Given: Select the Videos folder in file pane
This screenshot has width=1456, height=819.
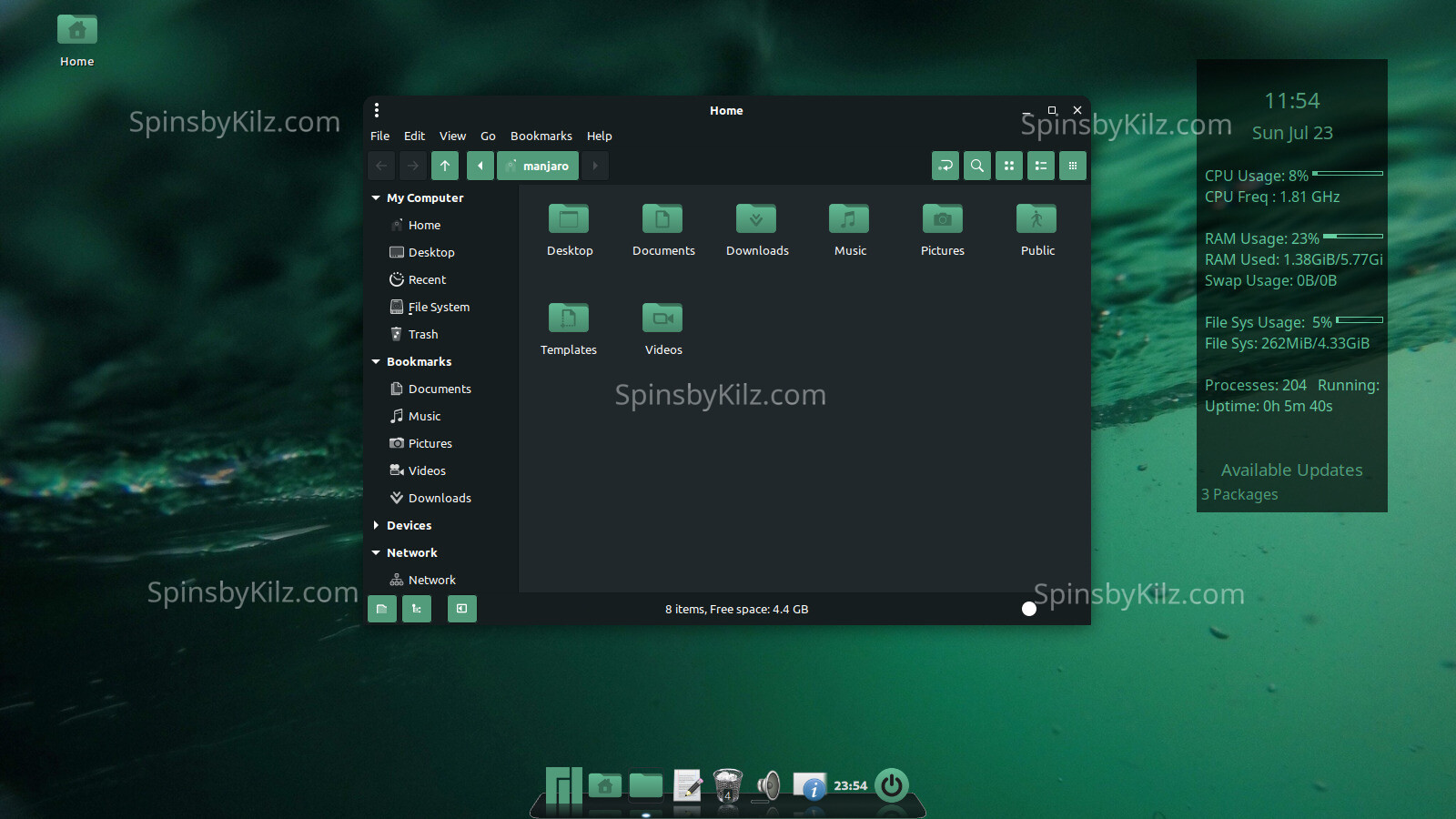Looking at the screenshot, I should point(662,318).
